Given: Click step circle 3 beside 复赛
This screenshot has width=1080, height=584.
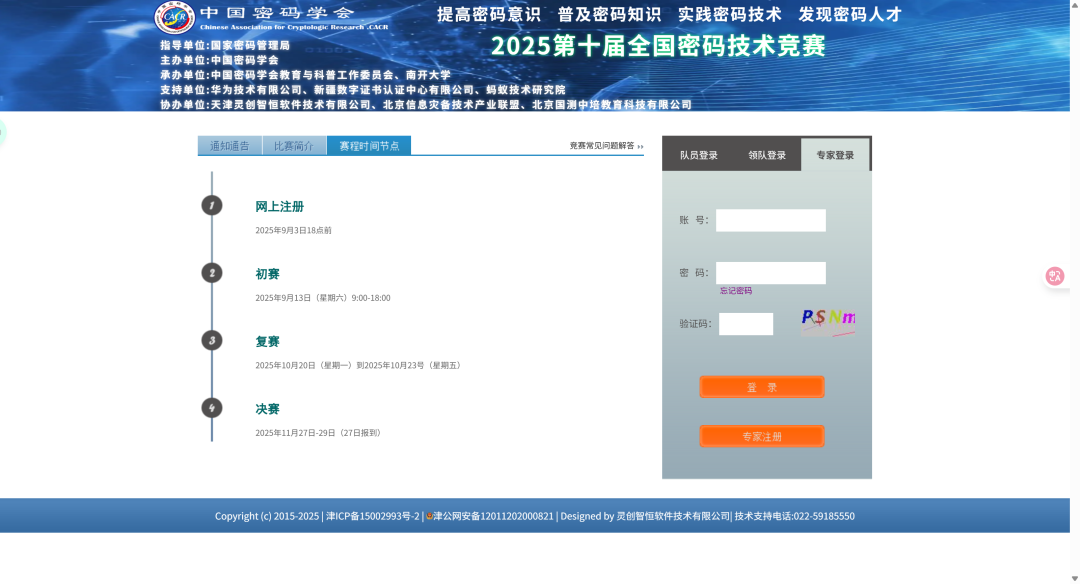Looking at the screenshot, I should coord(212,340).
